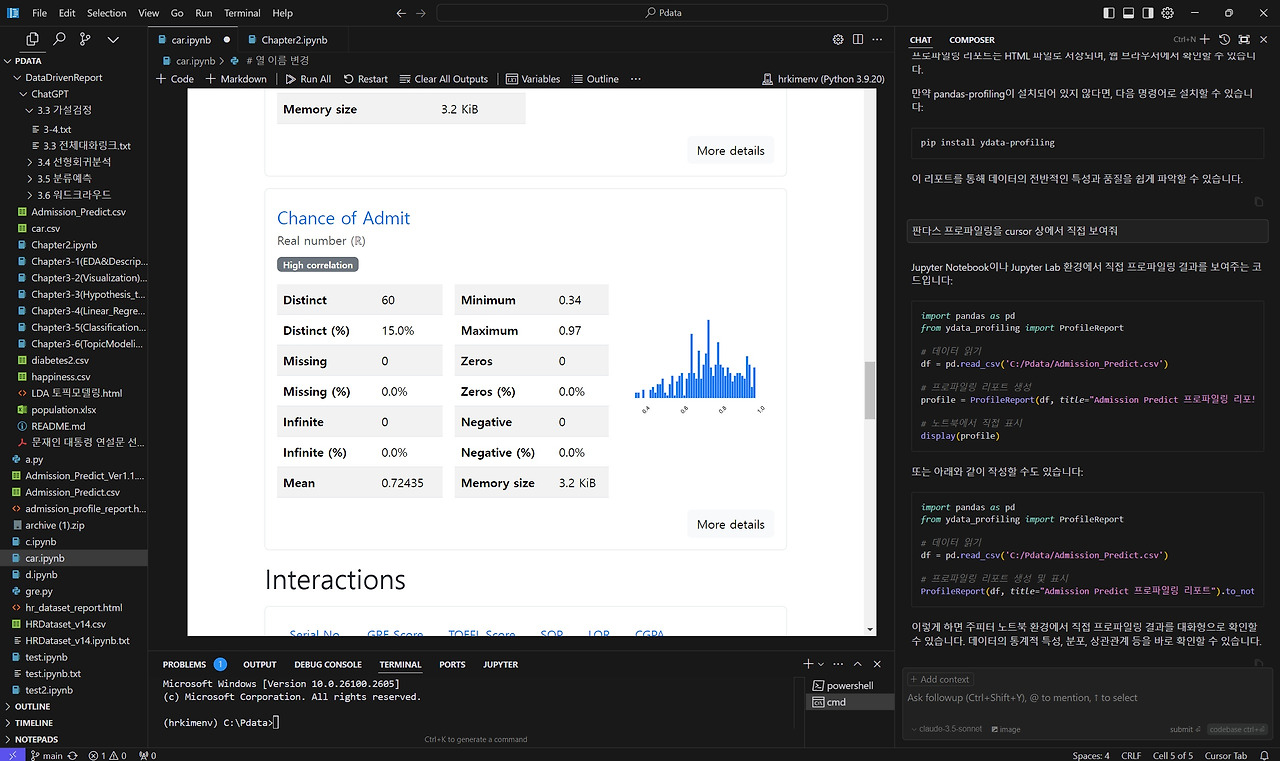Open the Explorer view icon
This screenshot has height=761, width=1280.
[x=33, y=39]
